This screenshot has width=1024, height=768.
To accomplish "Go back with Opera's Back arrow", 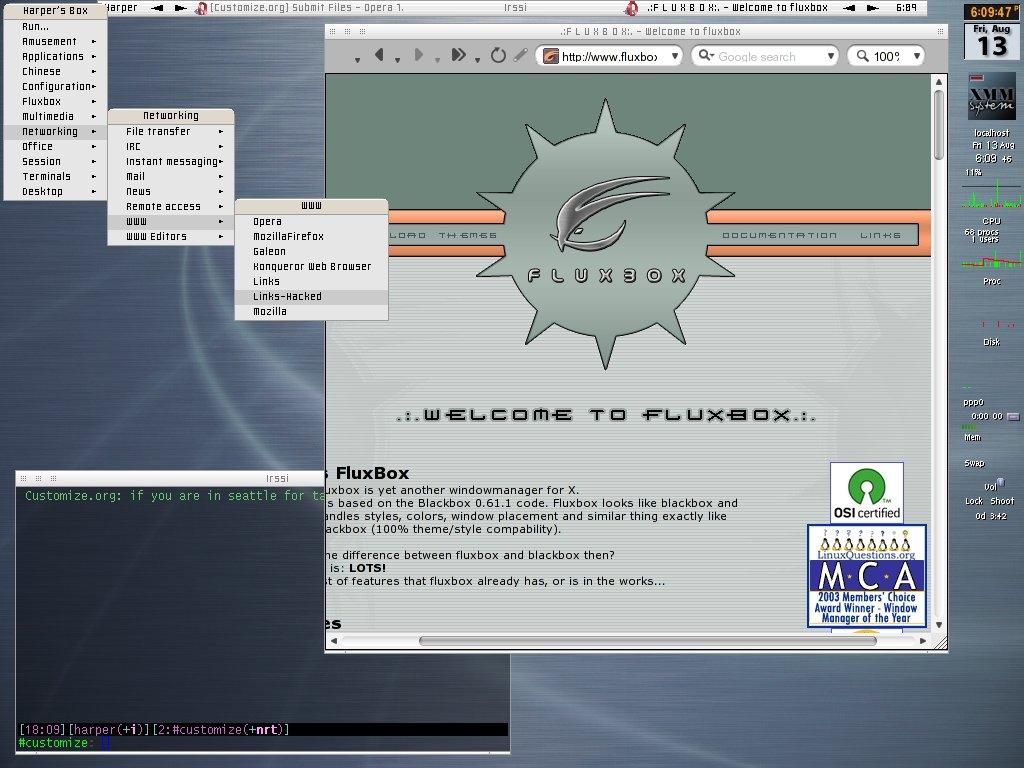I will pyautogui.click(x=379, y=56).
